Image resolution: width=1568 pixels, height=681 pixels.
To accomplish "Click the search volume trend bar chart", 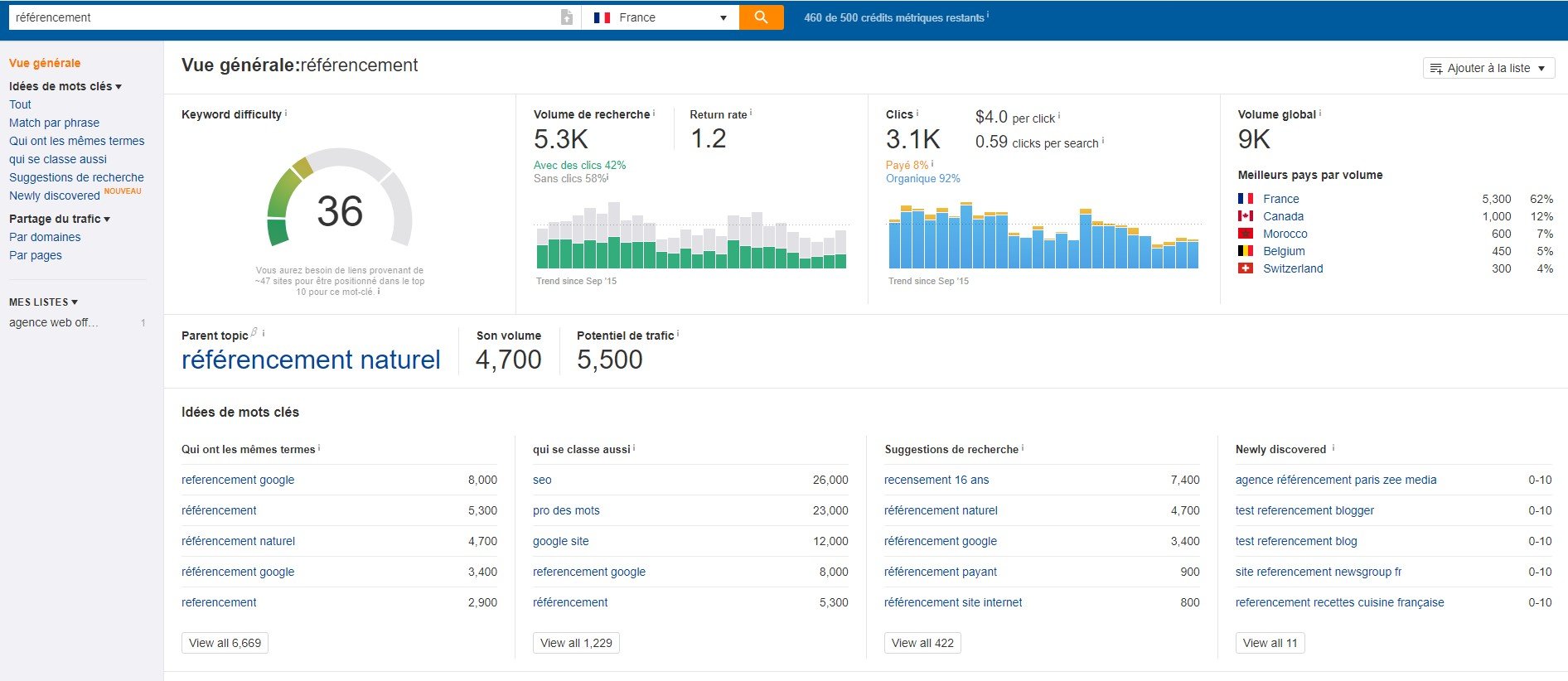I will (692, 235).
